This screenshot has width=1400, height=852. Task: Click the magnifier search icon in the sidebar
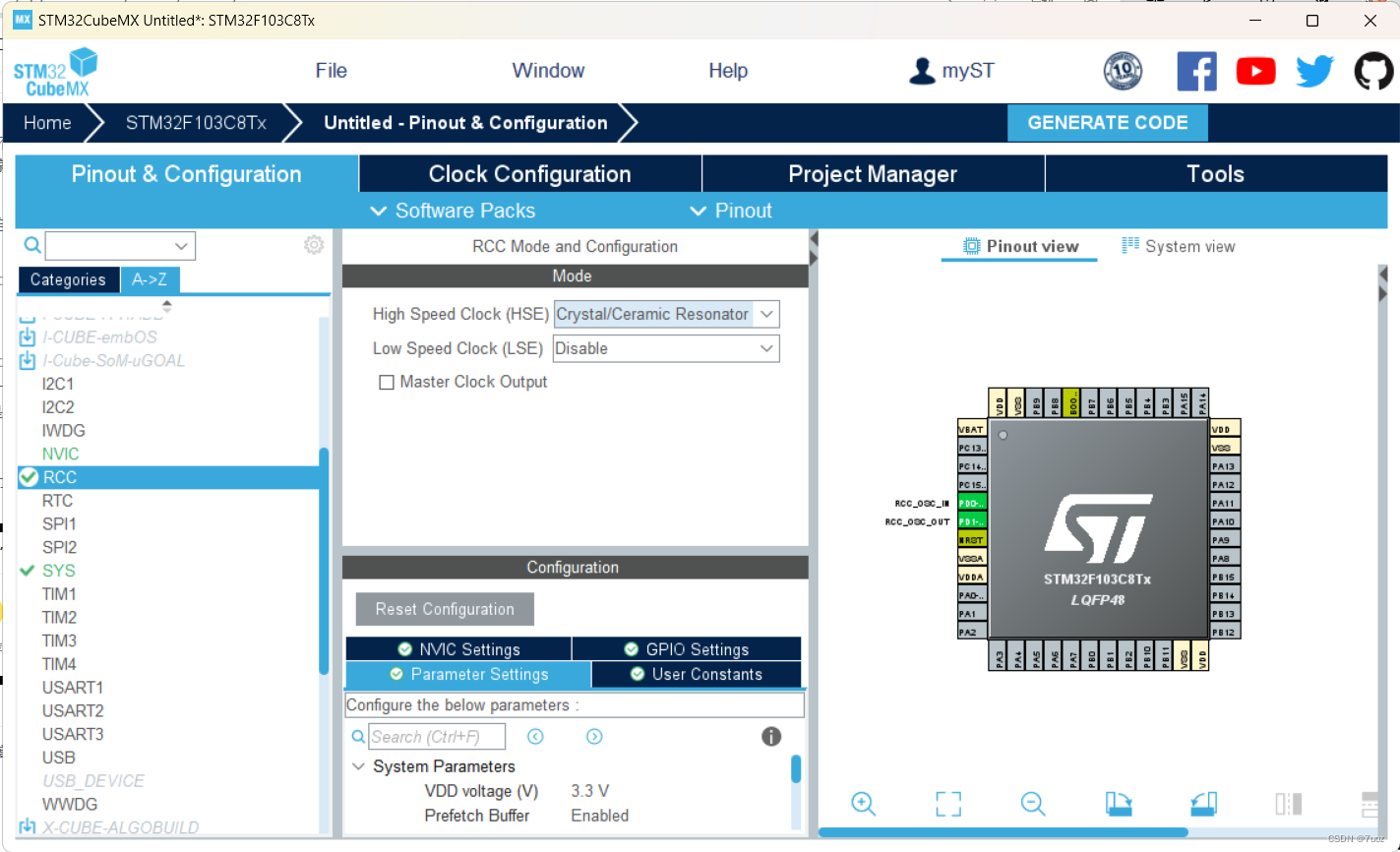coord(31,244)
